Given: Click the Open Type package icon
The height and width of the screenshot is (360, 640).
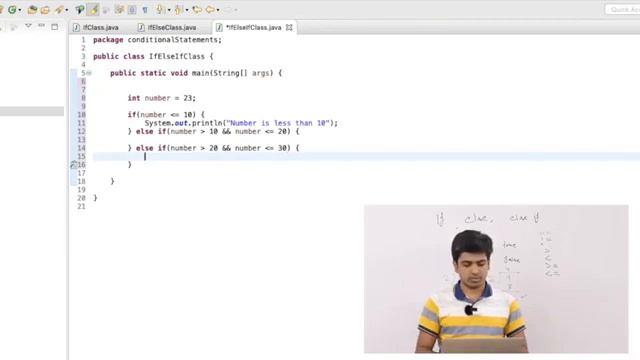Looking at the screenshot, I should coord(32,9).
